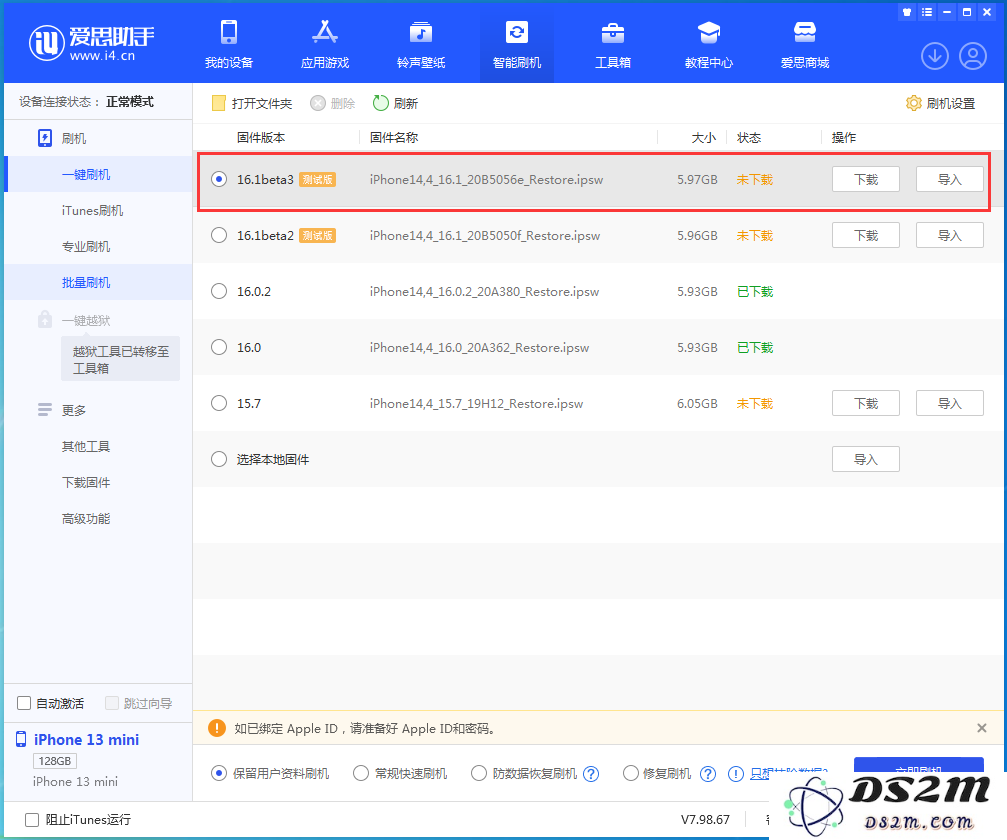The height and width of the screenshot is (840, 1007).
Task: Visit the 爱思商城 store
Action: pos(805,44)
